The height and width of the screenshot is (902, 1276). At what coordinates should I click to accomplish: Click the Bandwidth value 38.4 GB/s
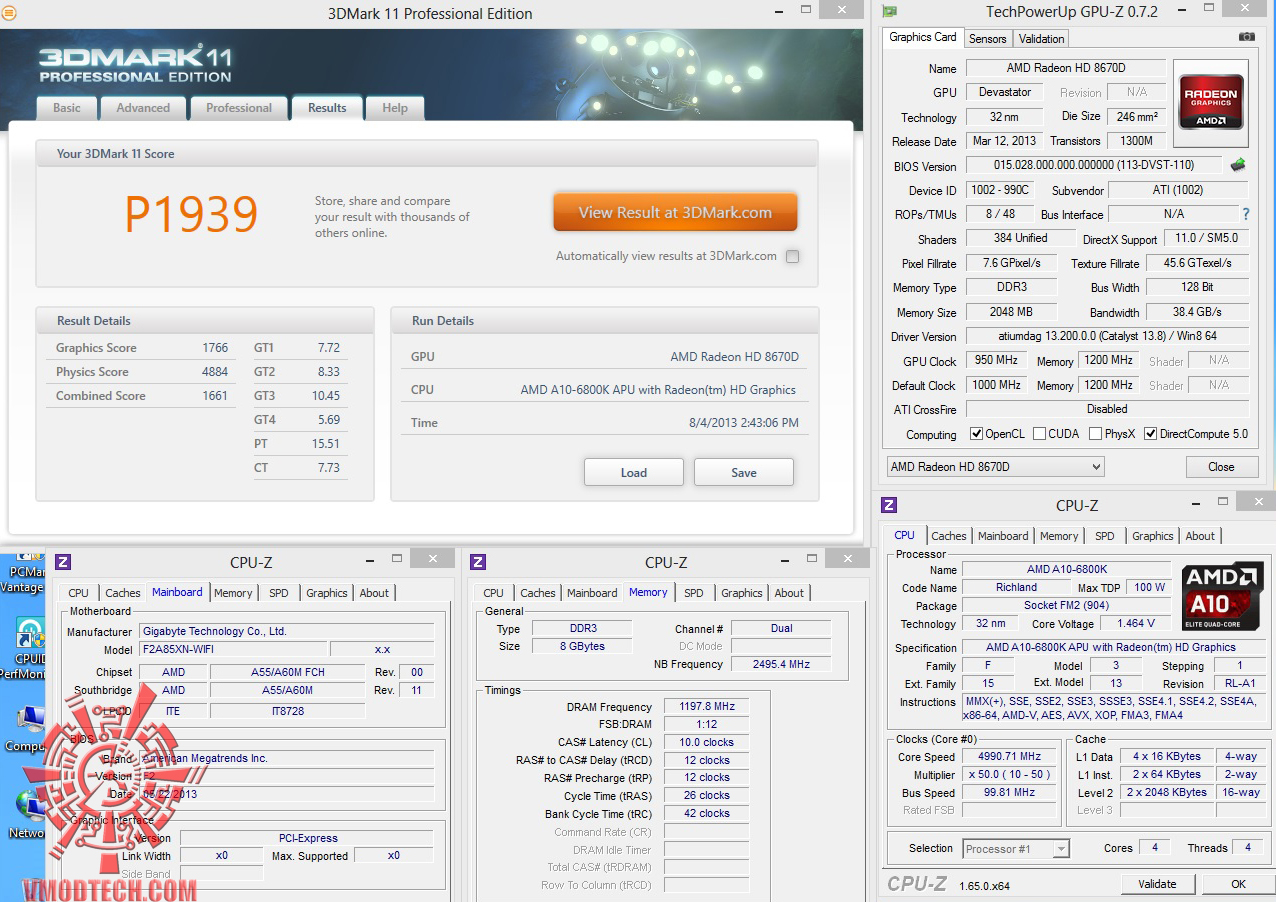(1198, 312)
